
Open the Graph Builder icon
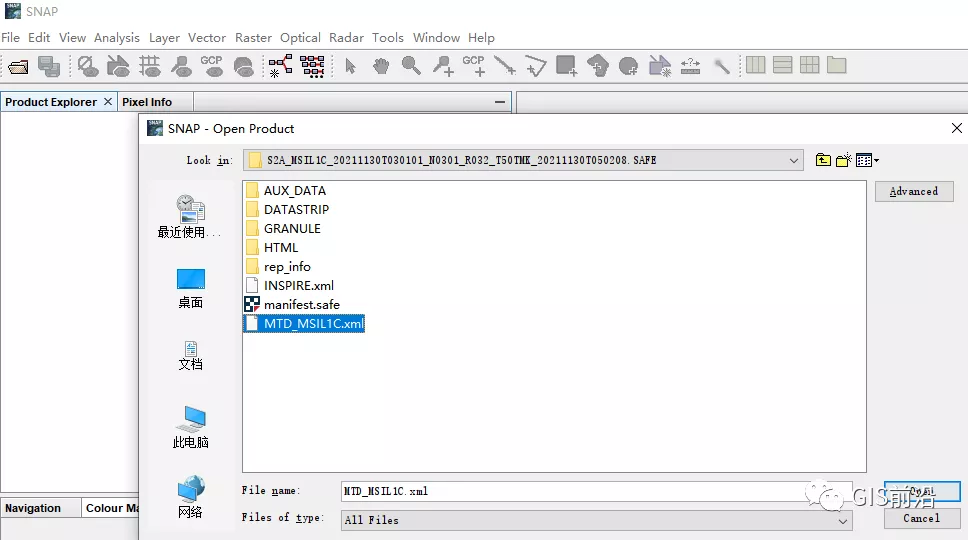pos(281,66)
